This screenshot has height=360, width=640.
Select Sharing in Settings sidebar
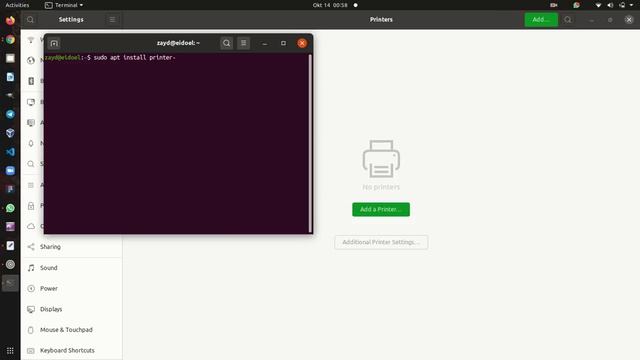click(x=71, y=247)
